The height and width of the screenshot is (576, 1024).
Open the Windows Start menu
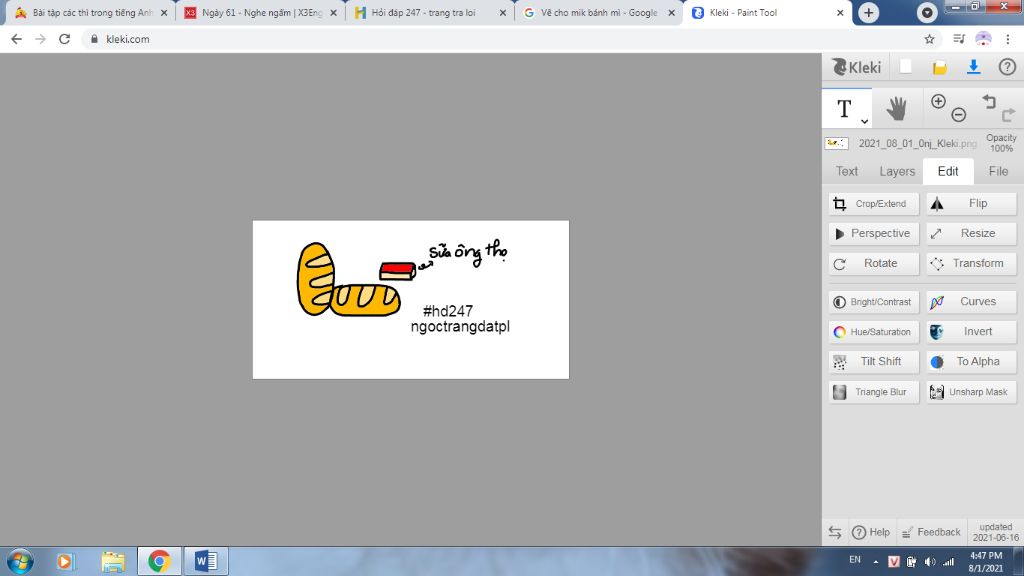[20, 561]
